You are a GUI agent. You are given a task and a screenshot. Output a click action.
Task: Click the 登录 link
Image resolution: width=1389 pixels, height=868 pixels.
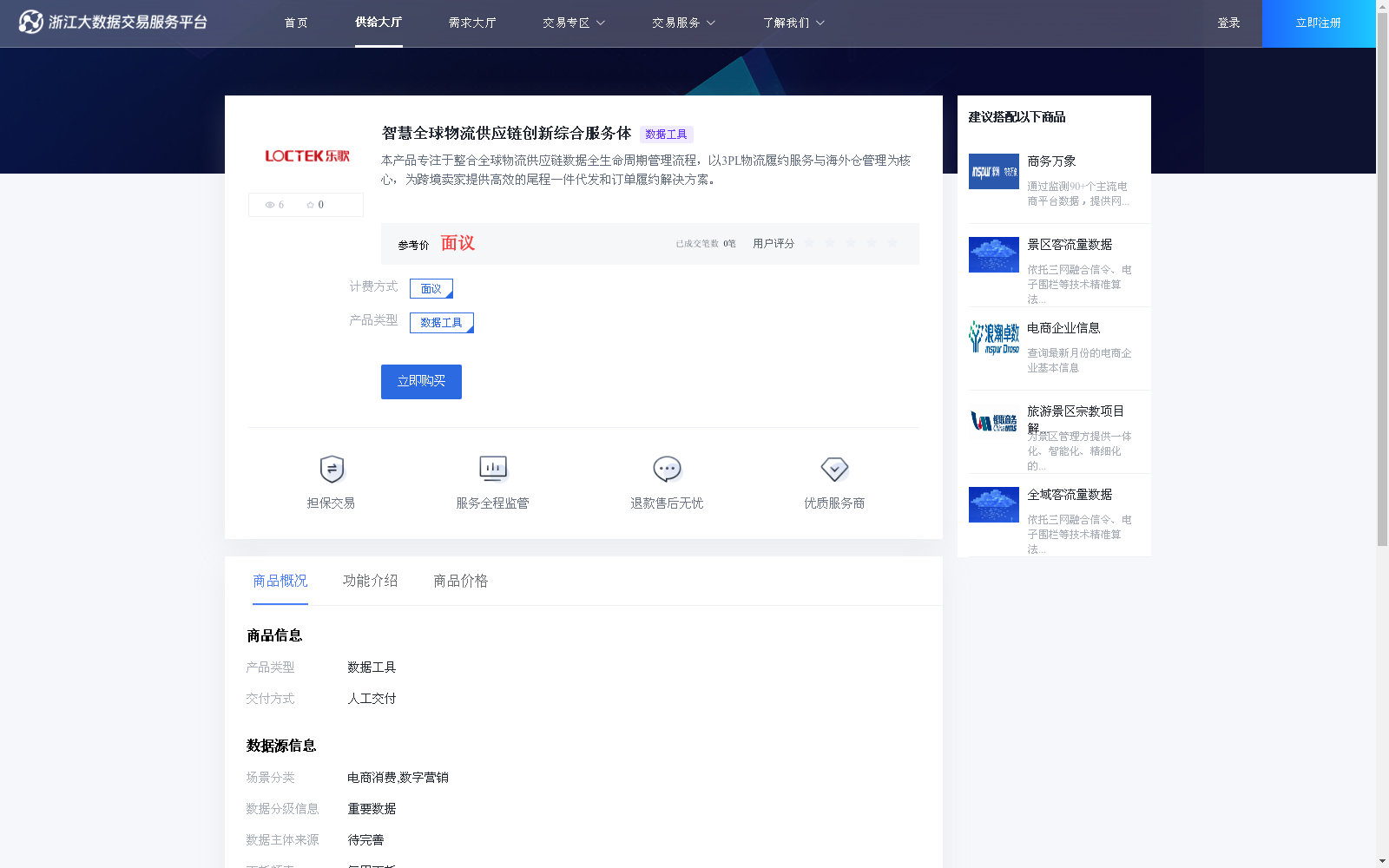pos(1228,23)
